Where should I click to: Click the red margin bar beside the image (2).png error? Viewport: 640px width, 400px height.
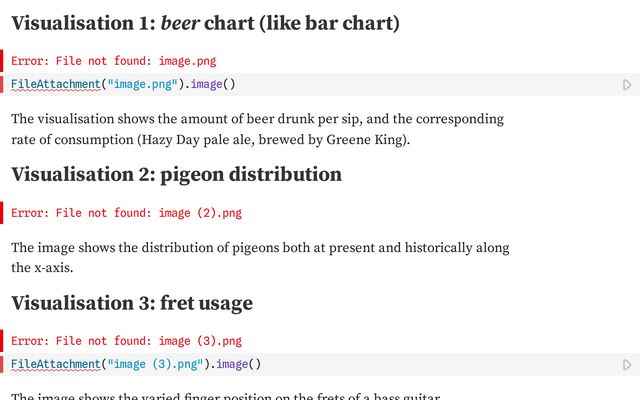[2, 213]
